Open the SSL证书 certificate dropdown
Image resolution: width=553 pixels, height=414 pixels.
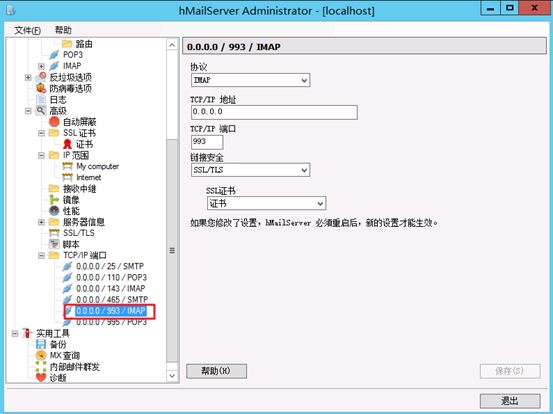coord(266,203)
